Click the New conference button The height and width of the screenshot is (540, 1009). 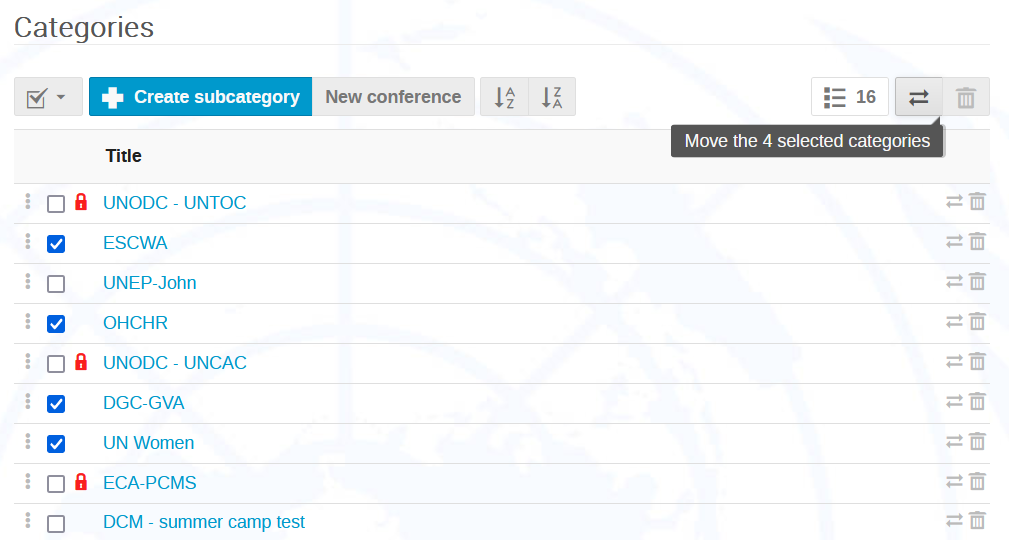[x=393, y=97]
